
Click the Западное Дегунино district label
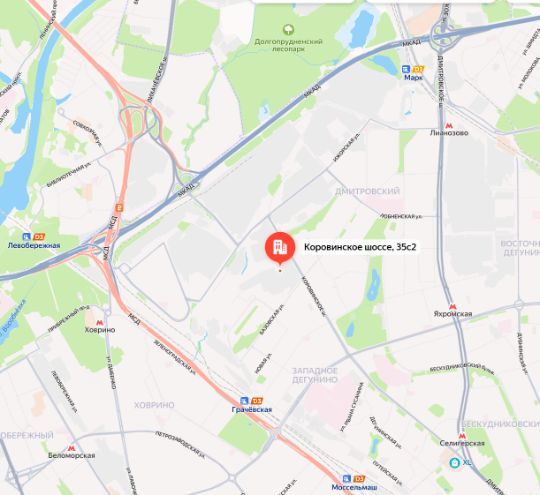pyautogui.click(x=315, y=375)
